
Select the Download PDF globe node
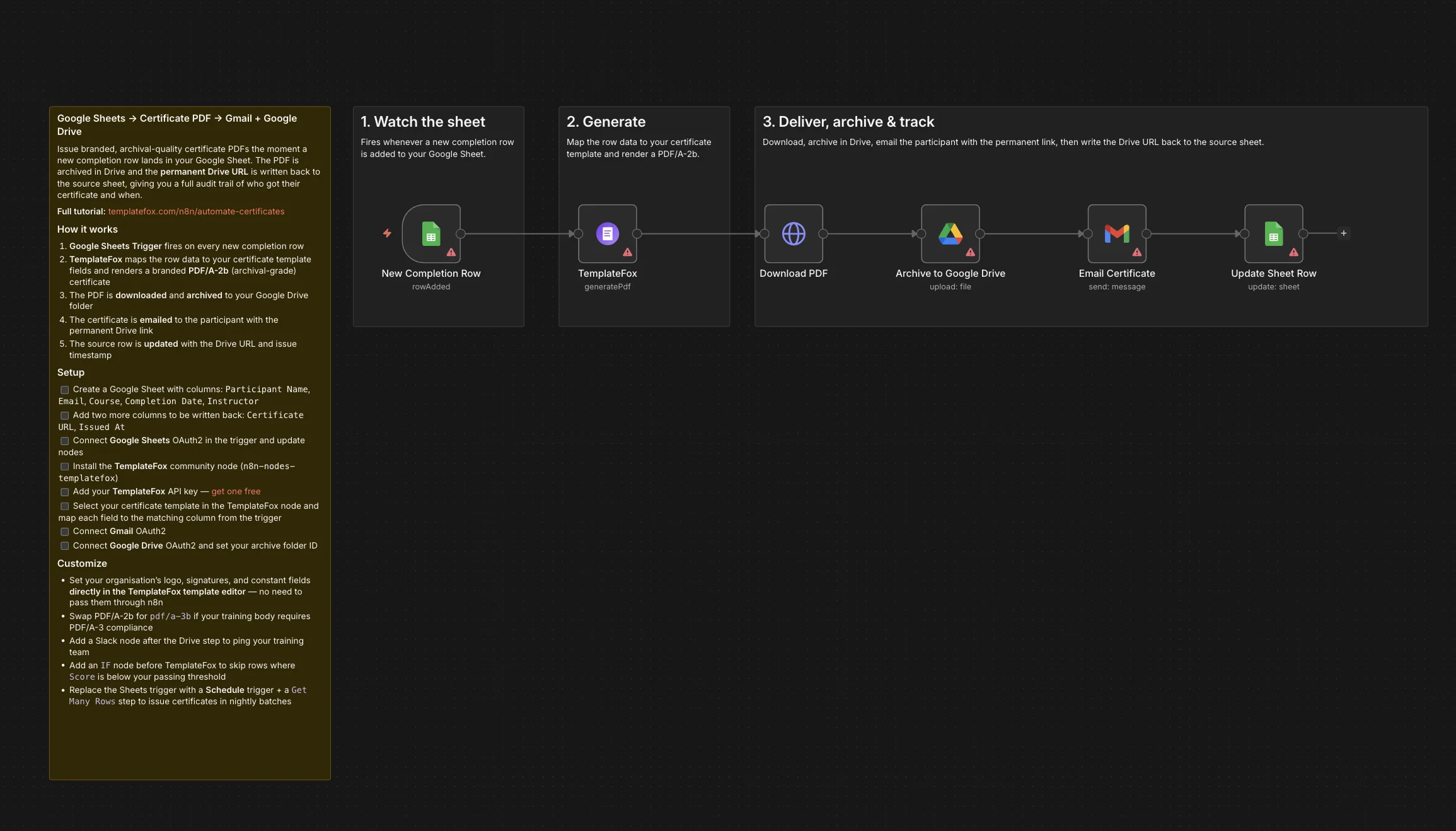click(794, 234)
